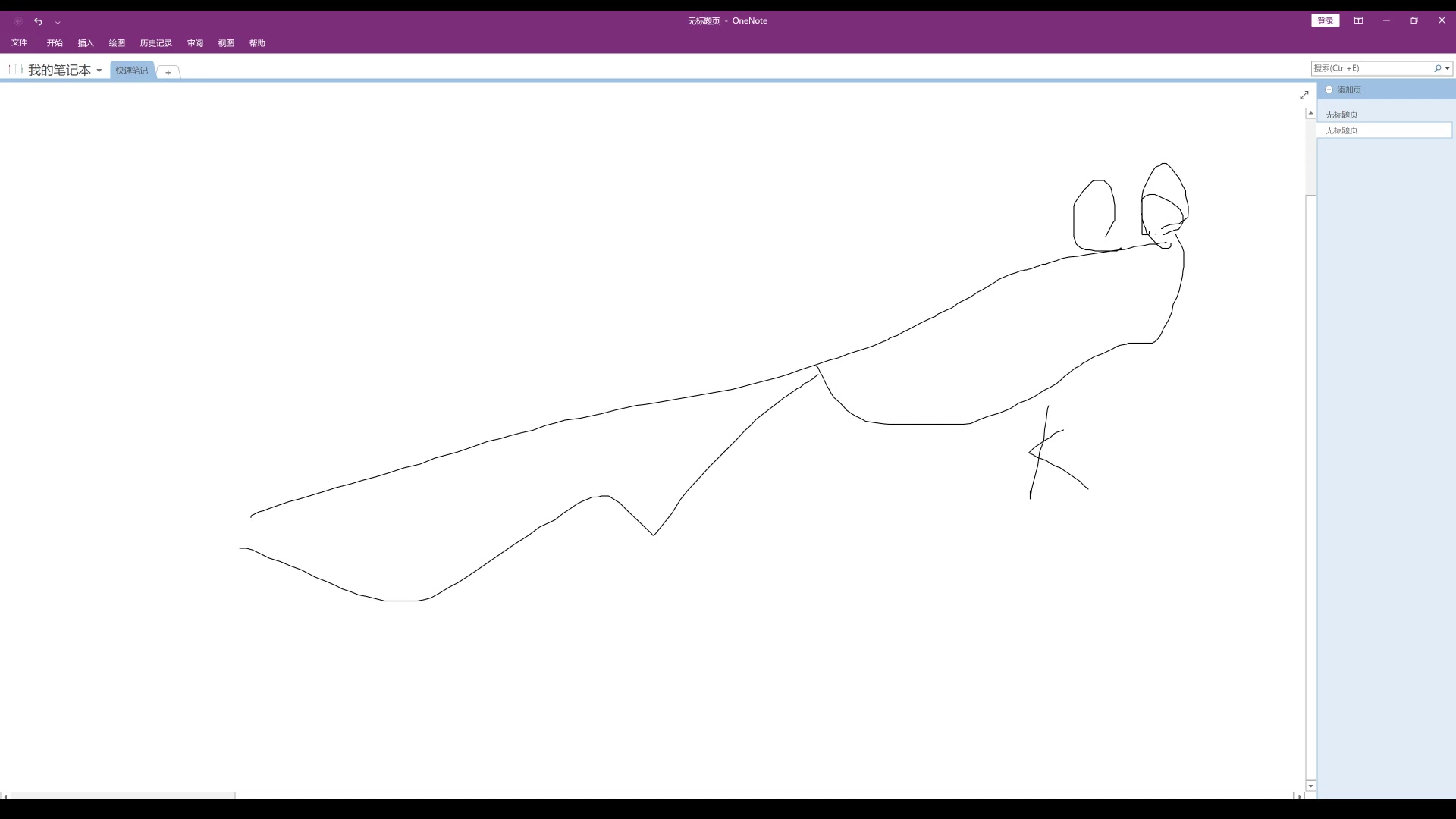Click 添加页 to add a page
This screenshot has width=1456, height=819.
[x=1348, y=89]
